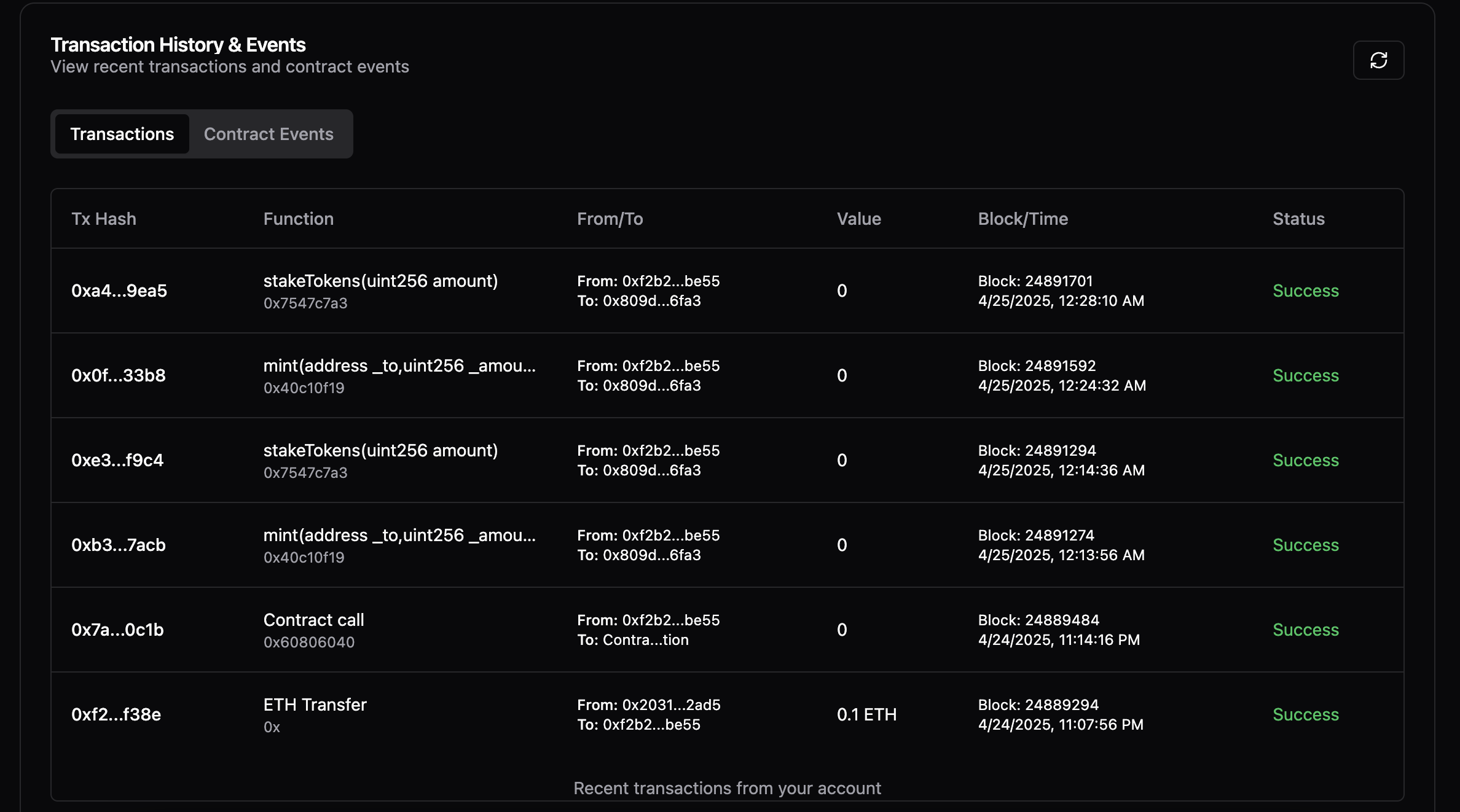Click the ETH Transfer function label
This screenshot has width=1460, height=812.
point(315,705)
